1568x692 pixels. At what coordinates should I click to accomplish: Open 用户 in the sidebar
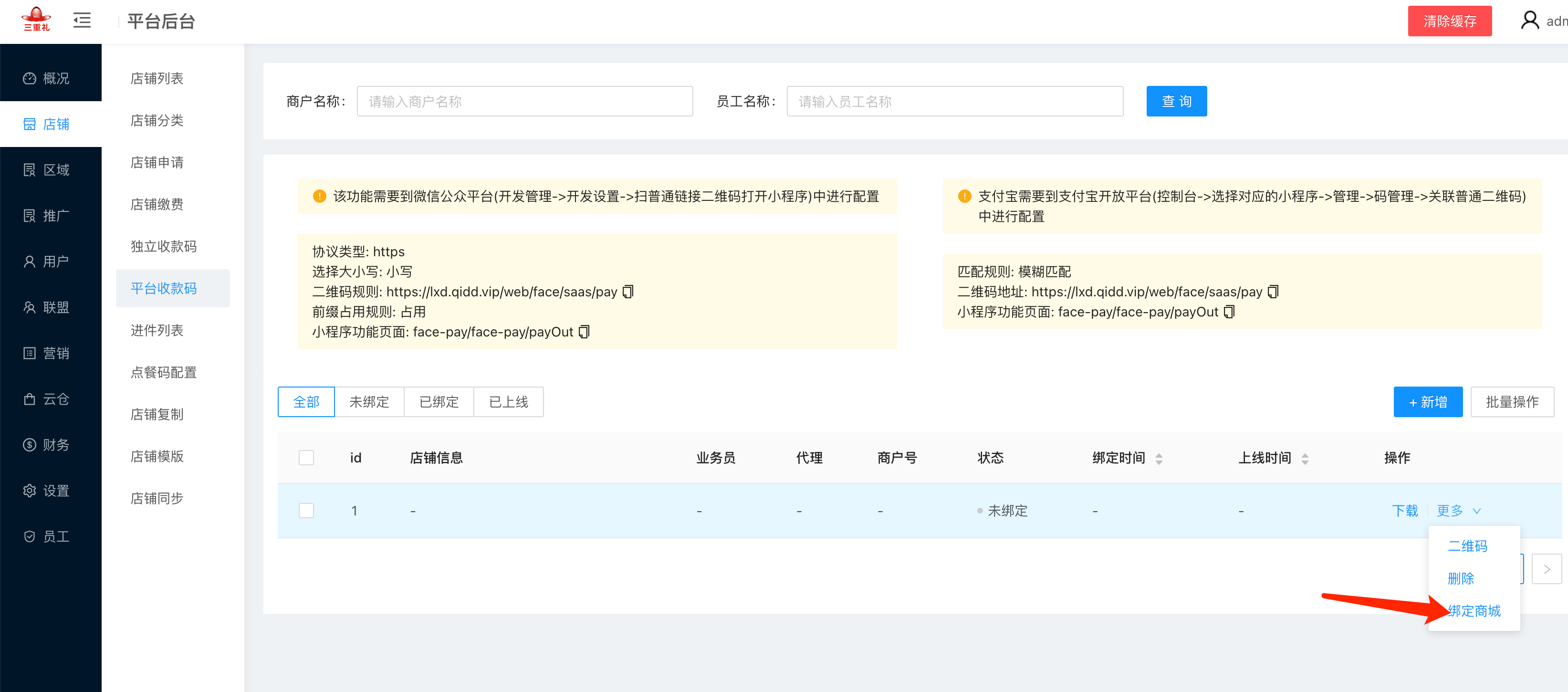(51, 262)
